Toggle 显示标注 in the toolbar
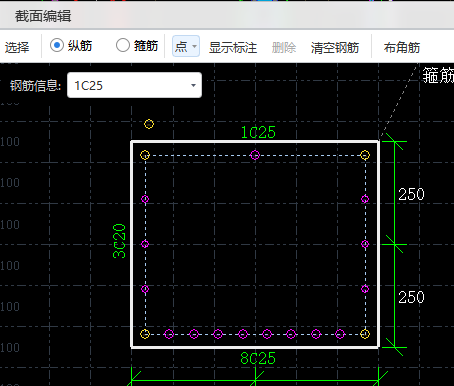The width and height of the screenshot is (454, 386). point(233,48)
